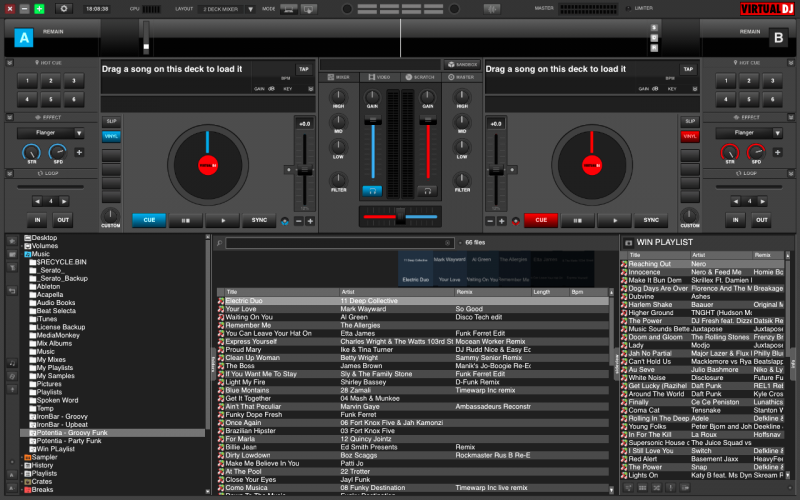Click the plus icon beside deck A effect knobs
The height and width of the screenshot is (500, 800).
(79, 152)
